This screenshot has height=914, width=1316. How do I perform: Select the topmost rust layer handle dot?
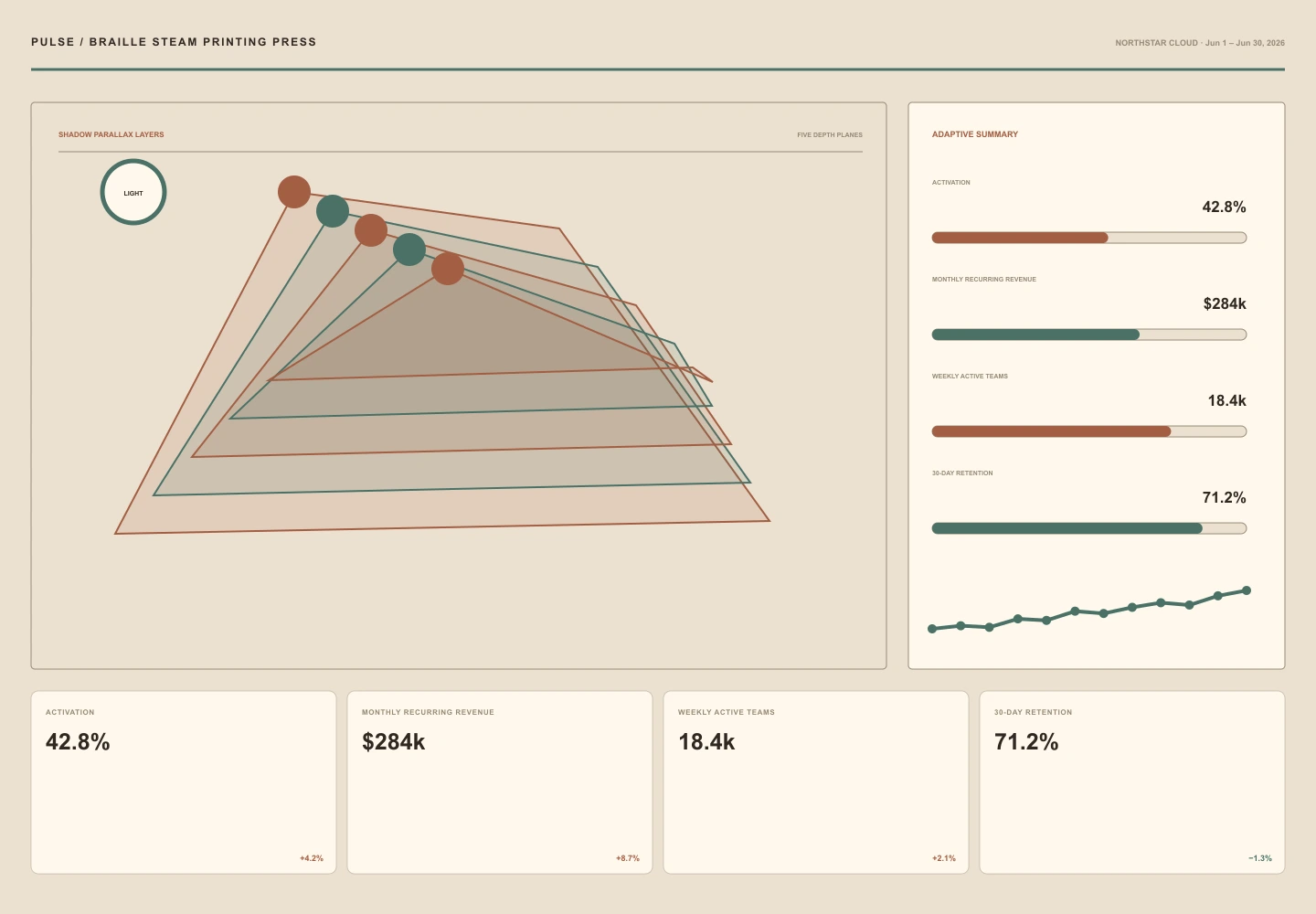(294, 192)
